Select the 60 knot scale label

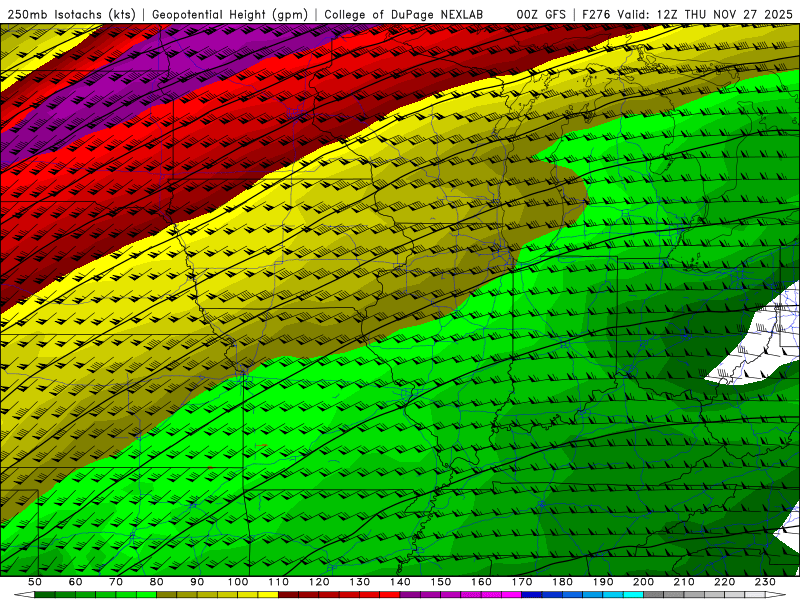pyautogui.click(x=75, y=582)
